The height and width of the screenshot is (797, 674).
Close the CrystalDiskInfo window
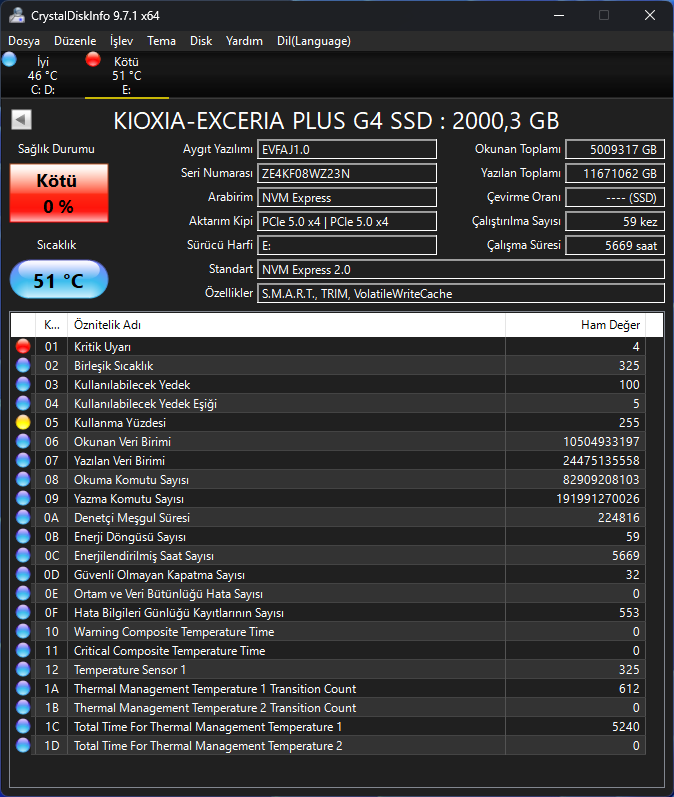pos(650,15)
